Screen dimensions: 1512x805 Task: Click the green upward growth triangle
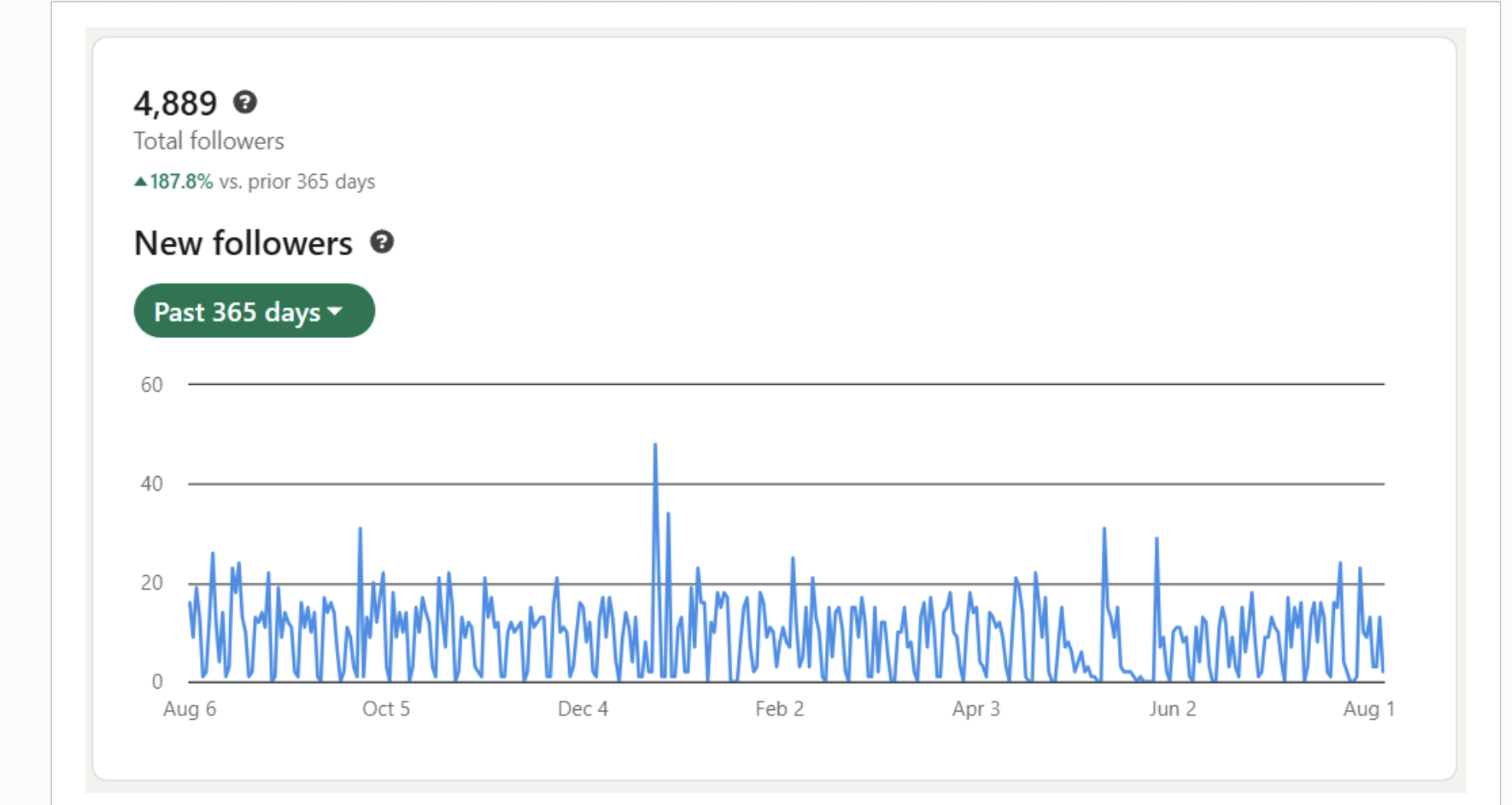point(140,181)
